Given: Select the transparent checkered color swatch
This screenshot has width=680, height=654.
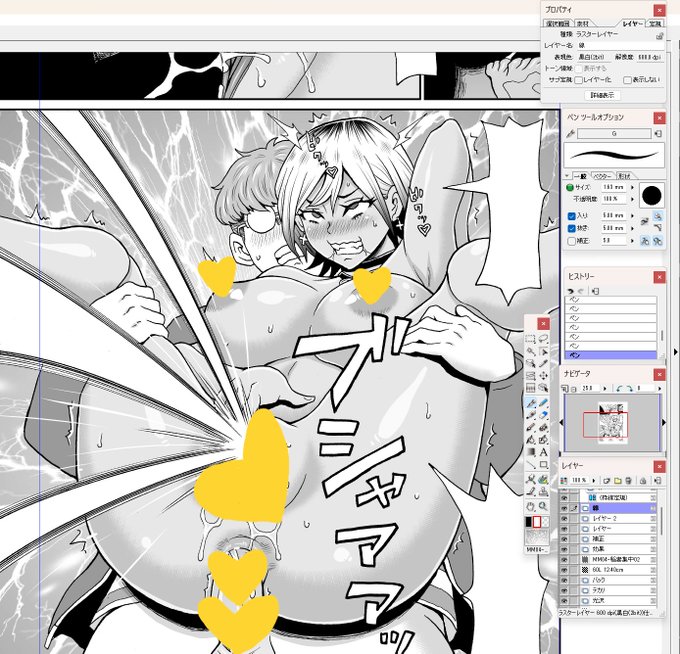Looking at the screenshot, I should click(545, 522).
